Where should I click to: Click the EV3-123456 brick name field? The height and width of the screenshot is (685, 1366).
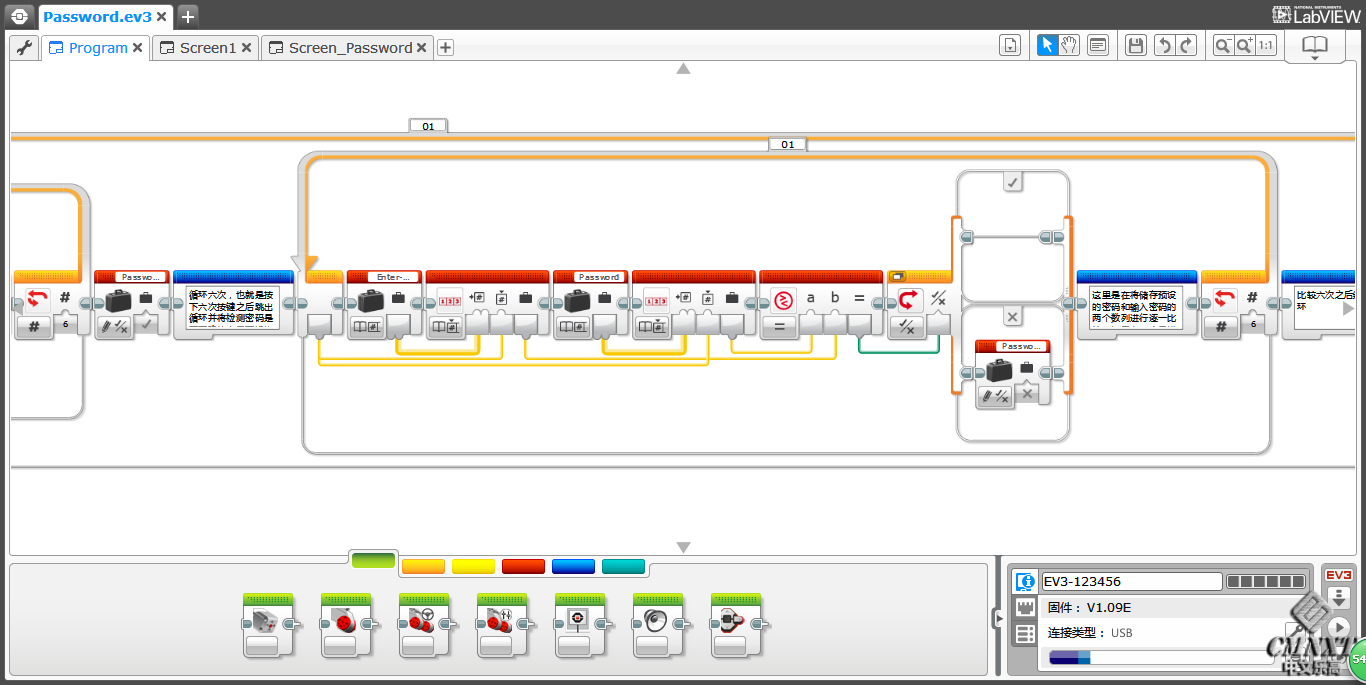(1130, 581)
